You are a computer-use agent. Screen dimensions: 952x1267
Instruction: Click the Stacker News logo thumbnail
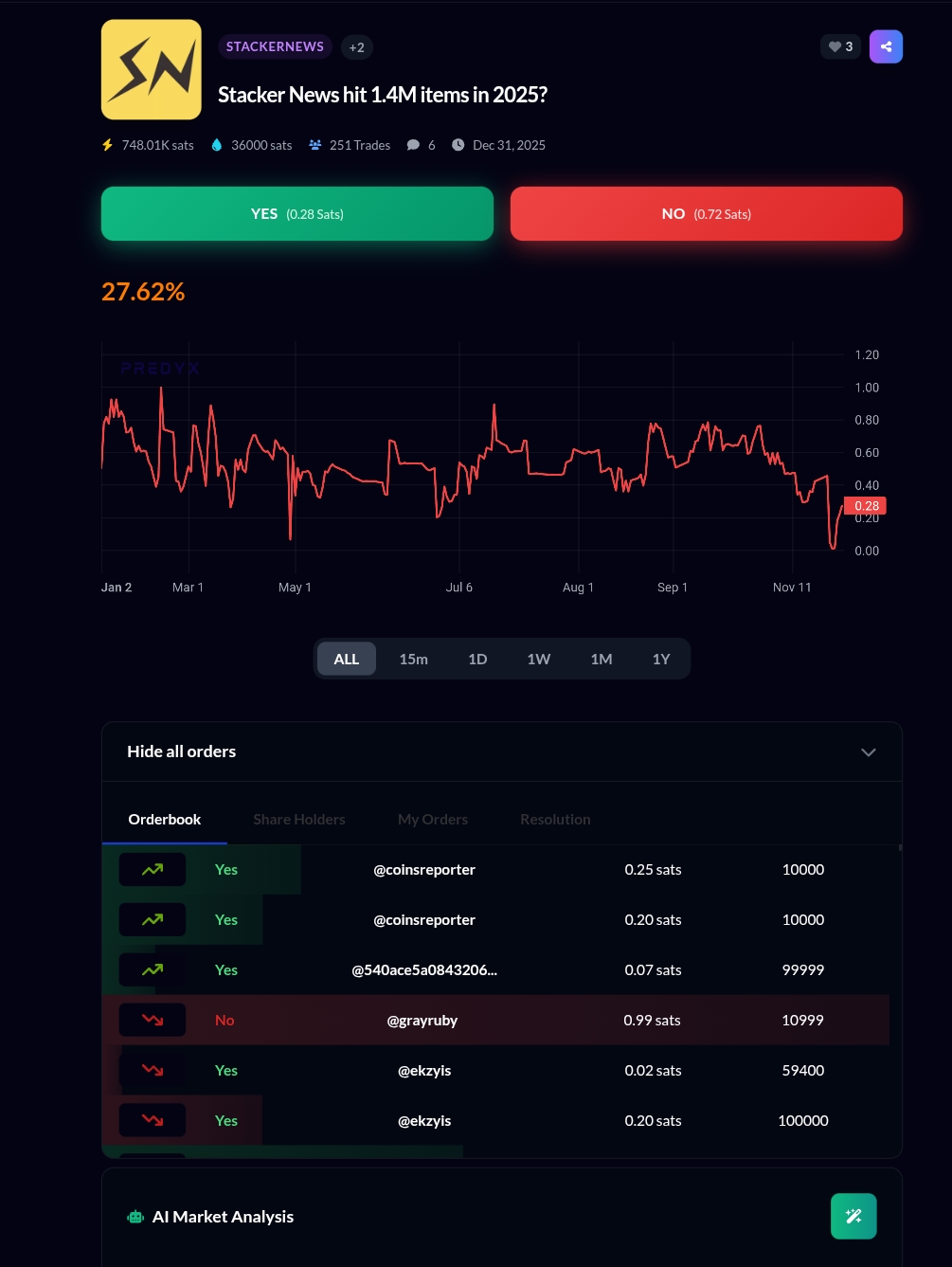click(x=152, y=70)
